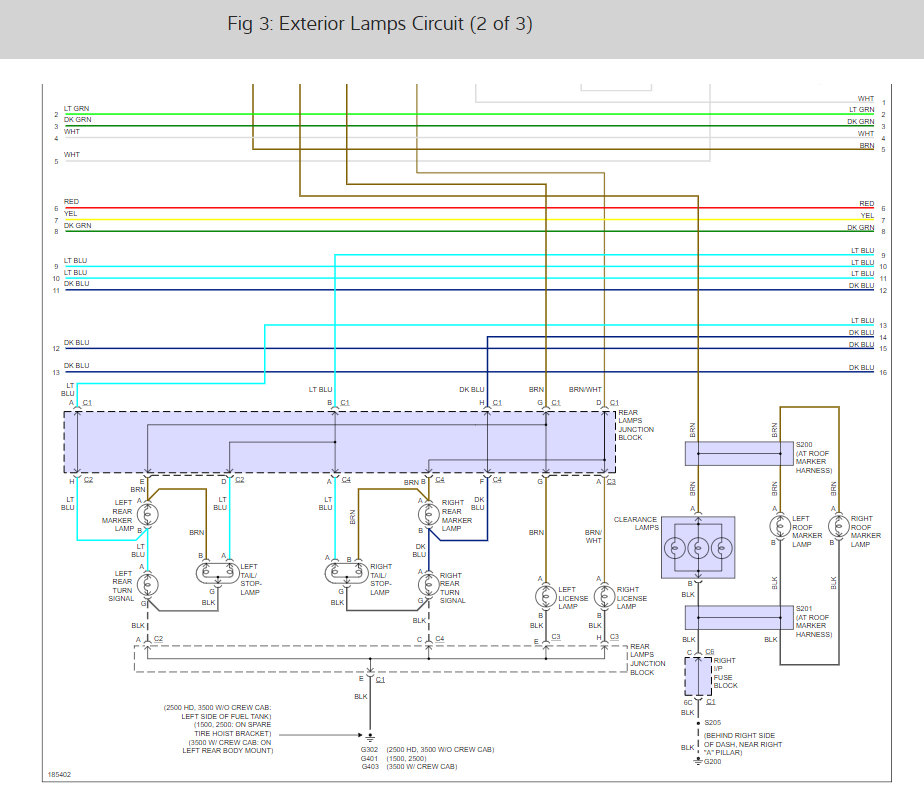This screenshot has width=924, height=799.
Task: Click the yellow wire line
Action: click(460, 221)
